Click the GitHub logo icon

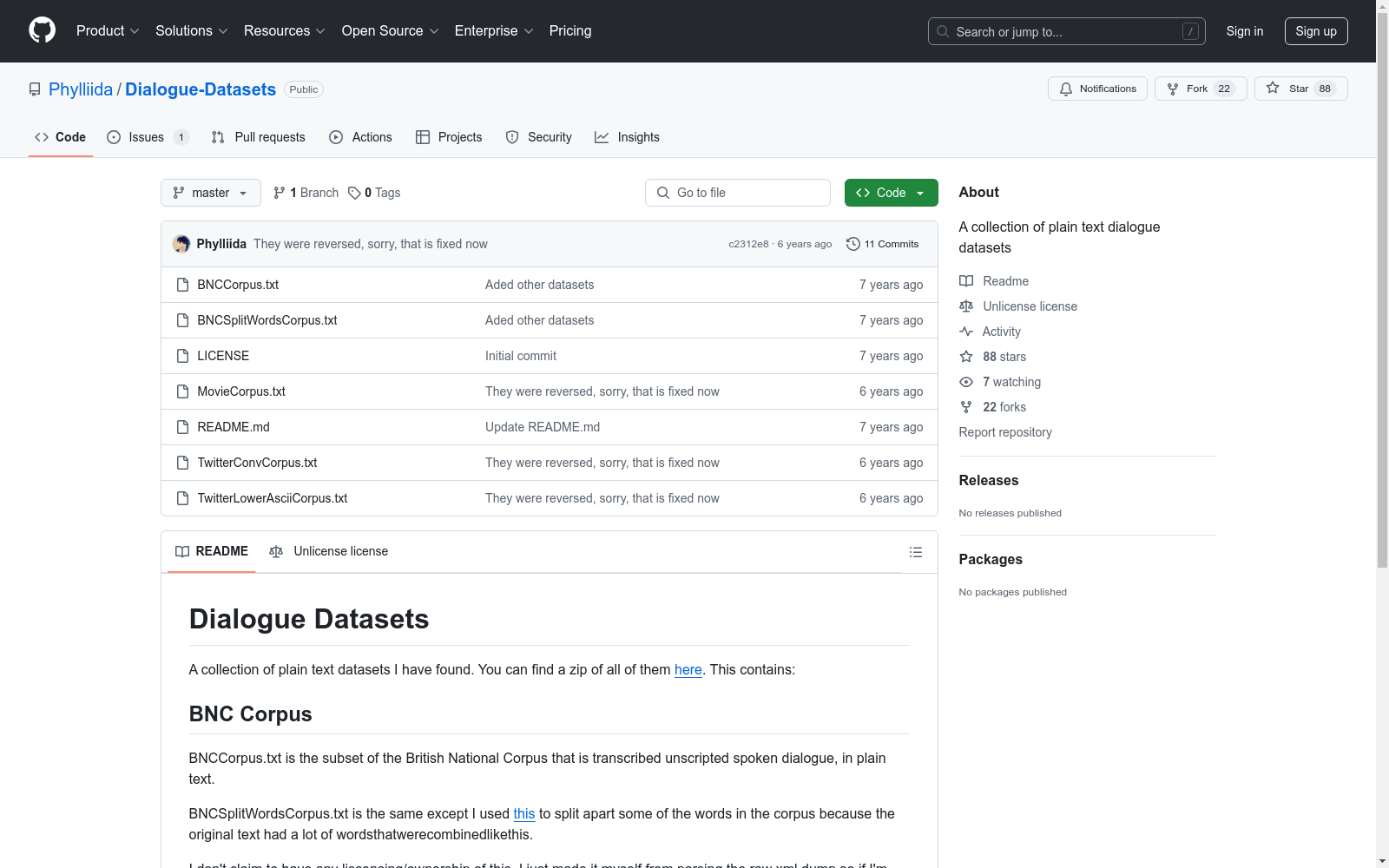click(x=42, y=30)
